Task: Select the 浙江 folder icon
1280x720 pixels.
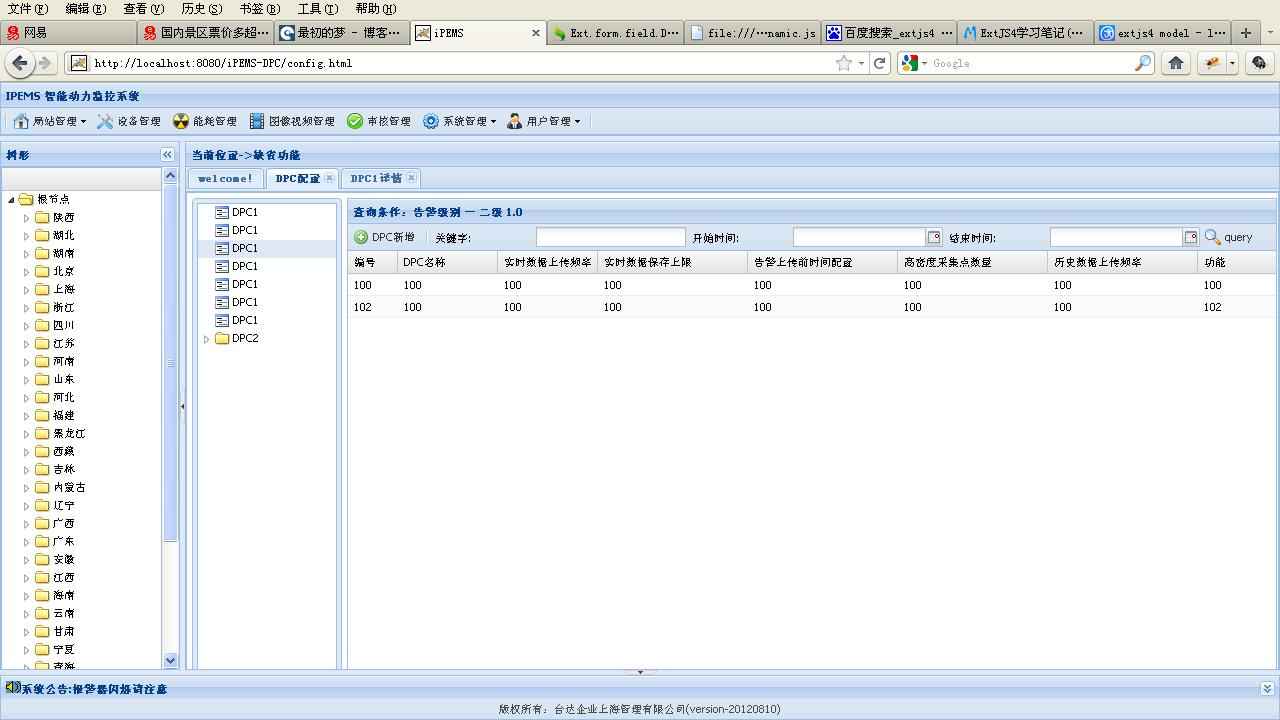Action: [42, 307]
